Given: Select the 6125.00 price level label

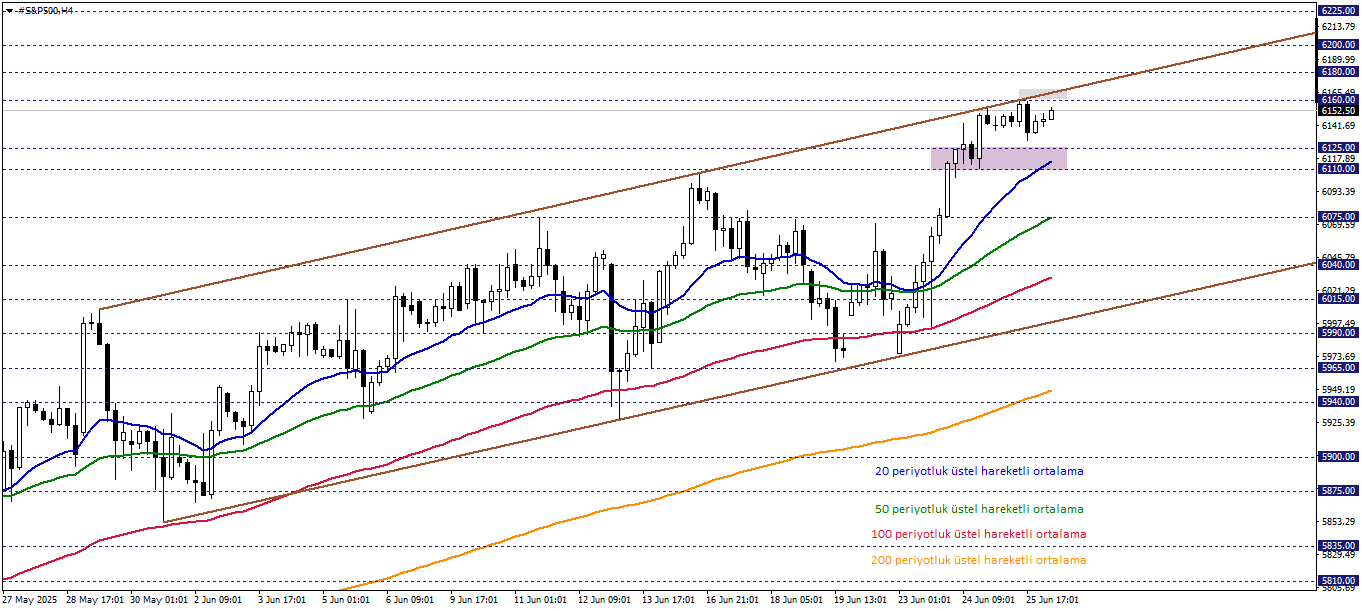Looking at the screenshot, I should coord(1338,147).
